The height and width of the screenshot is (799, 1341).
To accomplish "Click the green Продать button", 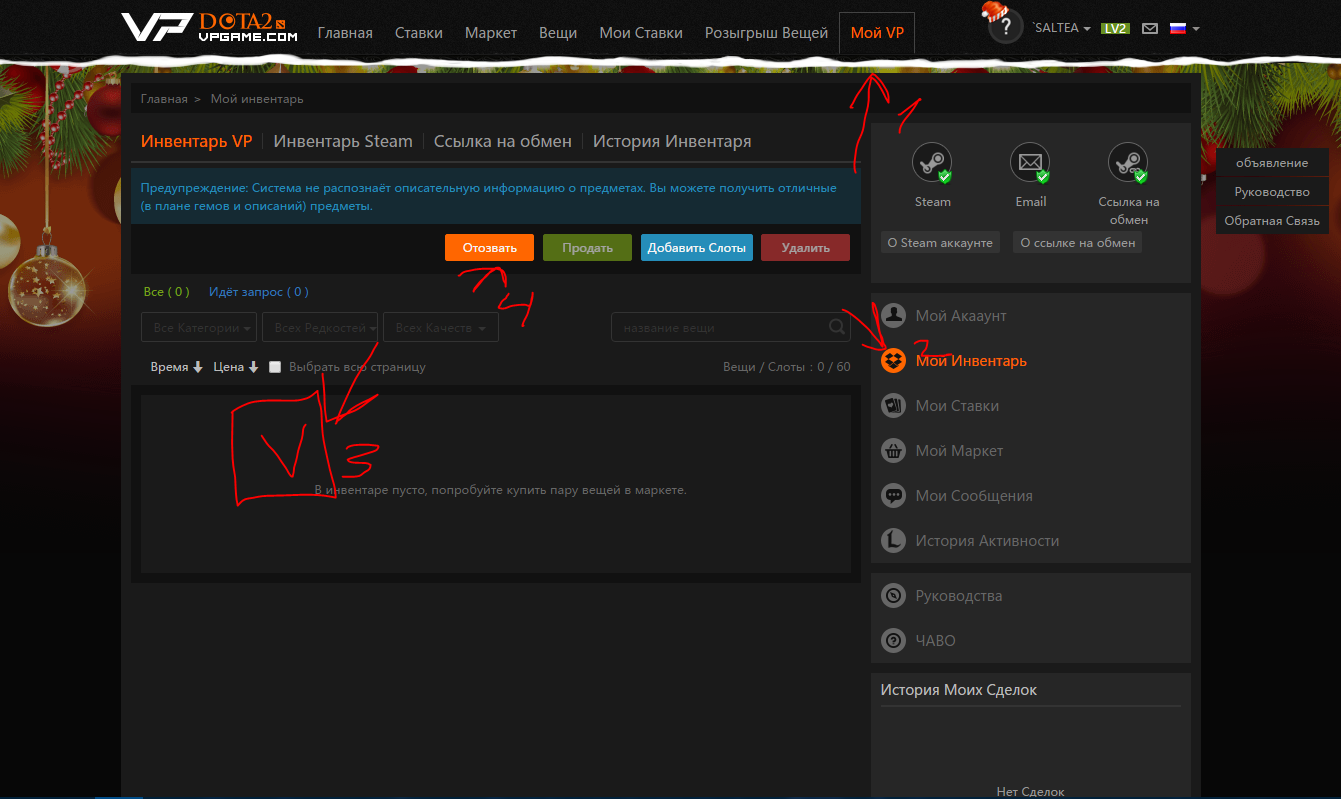I will click(587, 248).
